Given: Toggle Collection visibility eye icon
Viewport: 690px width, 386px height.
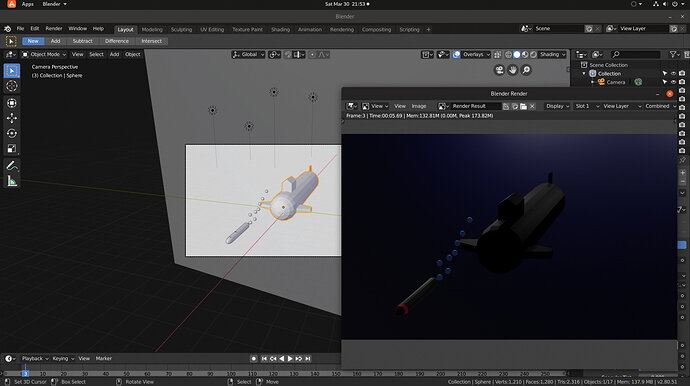Looking at the screenshot, I should pos(673,74).
